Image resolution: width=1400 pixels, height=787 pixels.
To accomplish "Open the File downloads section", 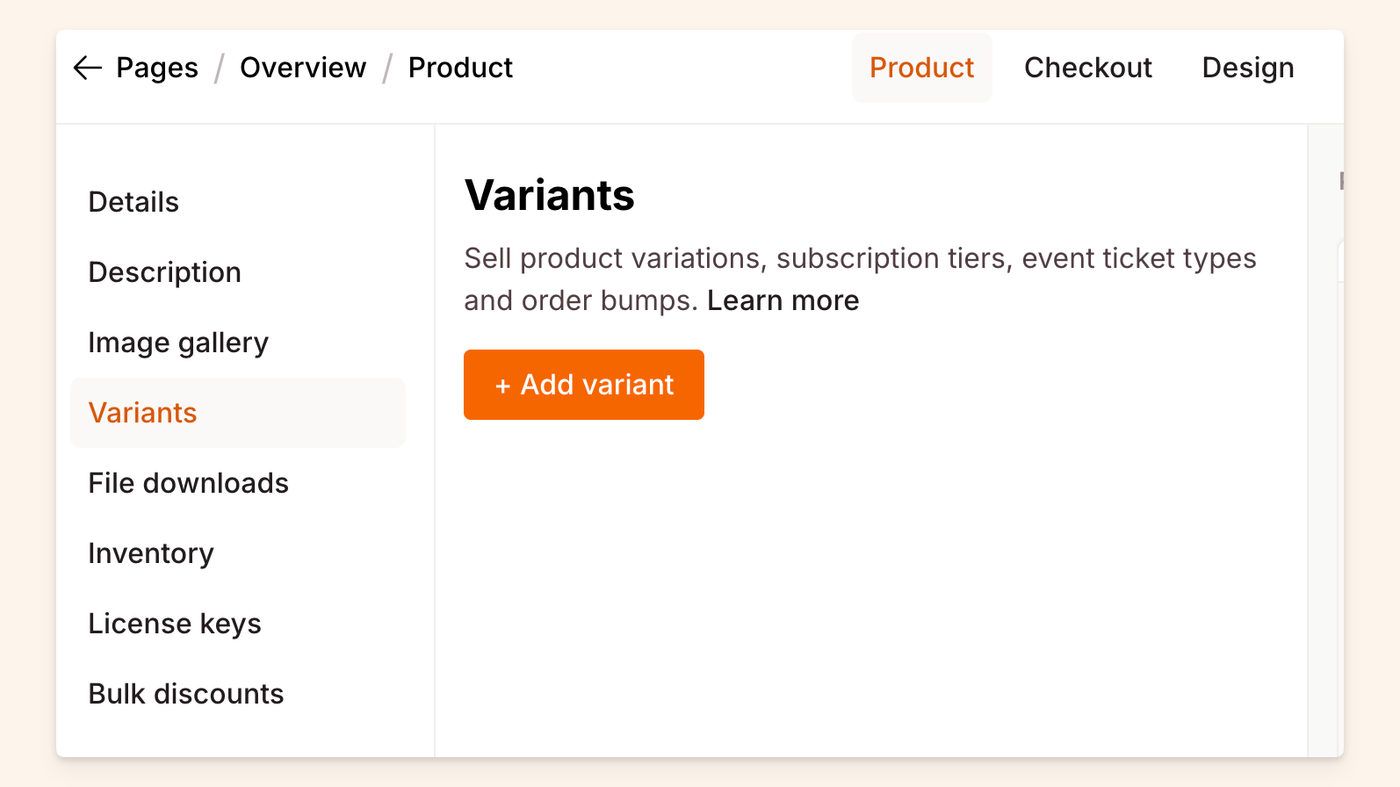I will (x=188, y=483).
